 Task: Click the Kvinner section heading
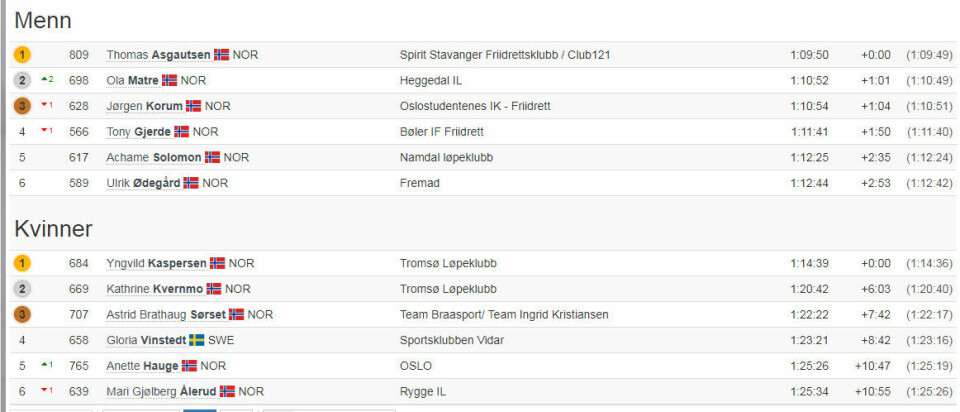click(x=53, y=229)
